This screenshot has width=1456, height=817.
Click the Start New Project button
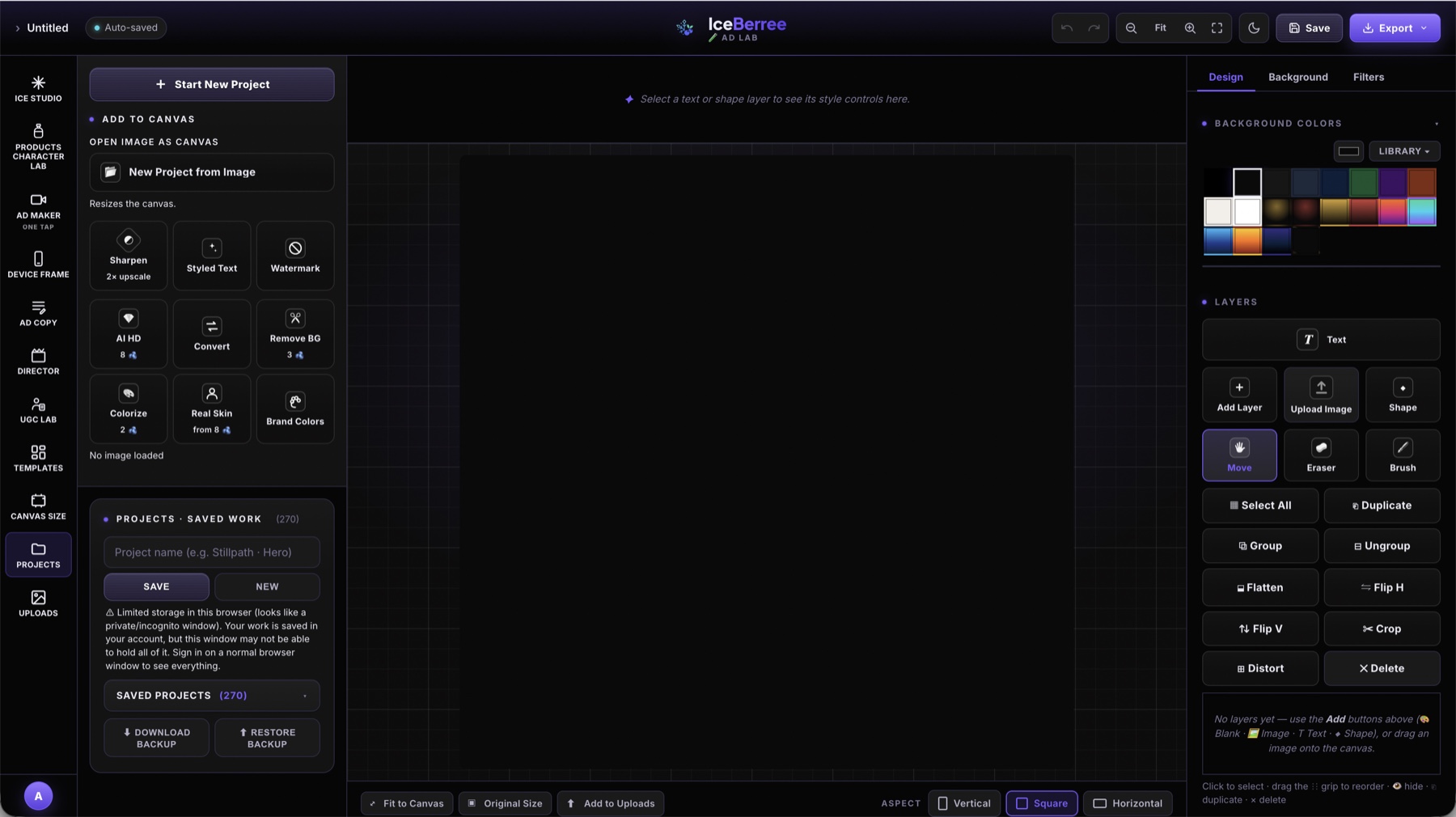coord(212,84)
